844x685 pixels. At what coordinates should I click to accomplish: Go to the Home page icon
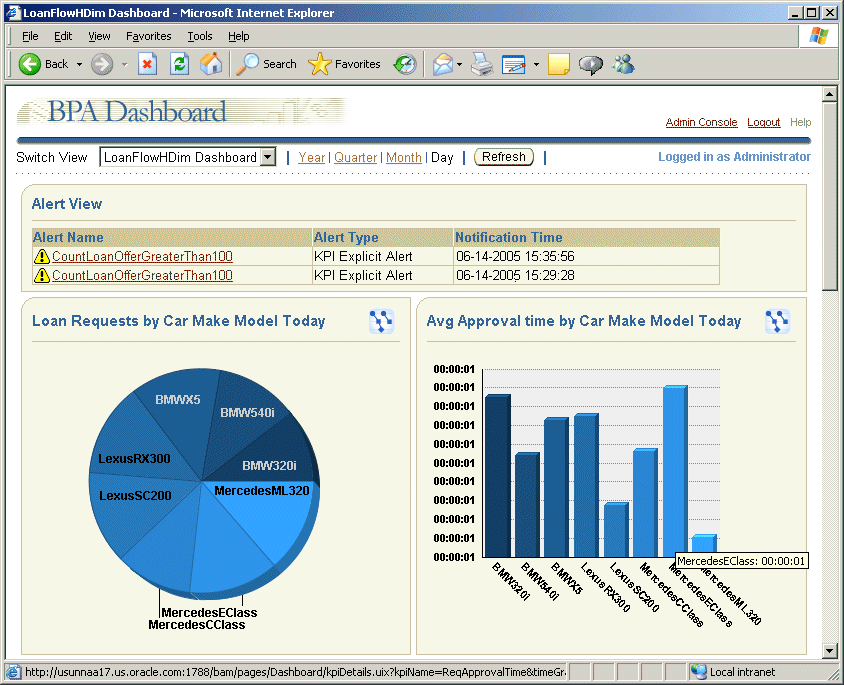[x=211, y=64]
